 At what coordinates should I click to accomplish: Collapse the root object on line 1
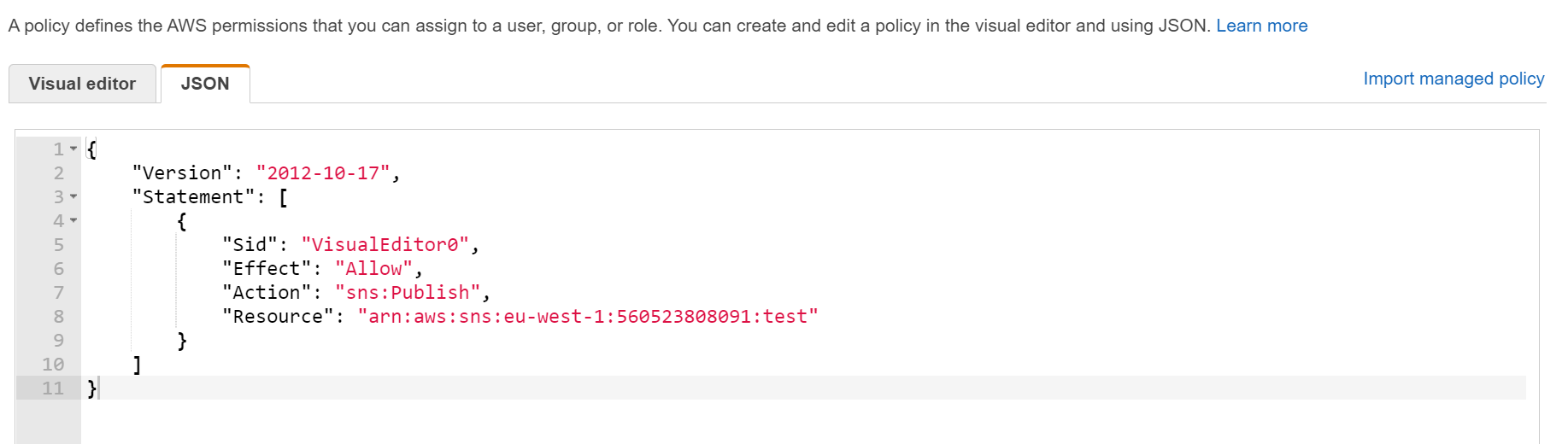coord(73,149)
